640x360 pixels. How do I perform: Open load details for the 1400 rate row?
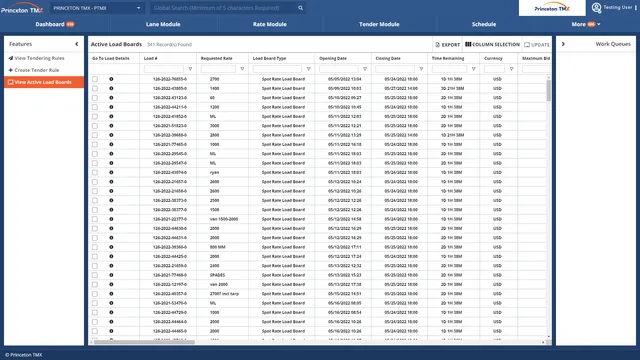(x=111, y=89)
